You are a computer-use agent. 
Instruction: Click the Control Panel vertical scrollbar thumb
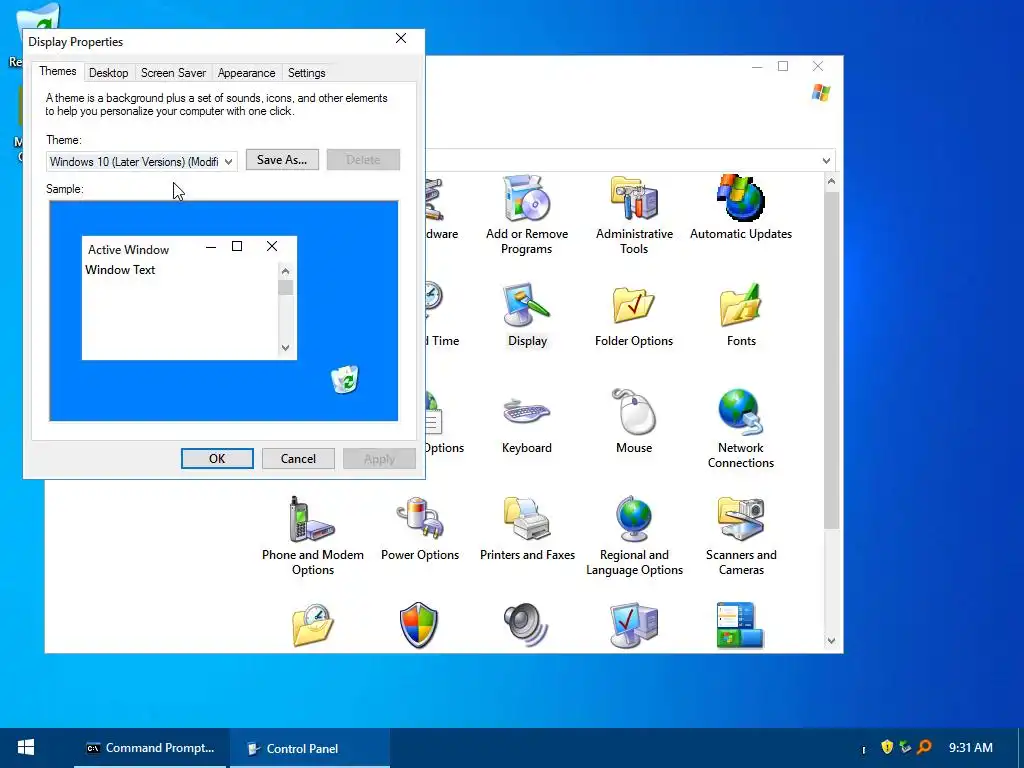pos(831,360)
